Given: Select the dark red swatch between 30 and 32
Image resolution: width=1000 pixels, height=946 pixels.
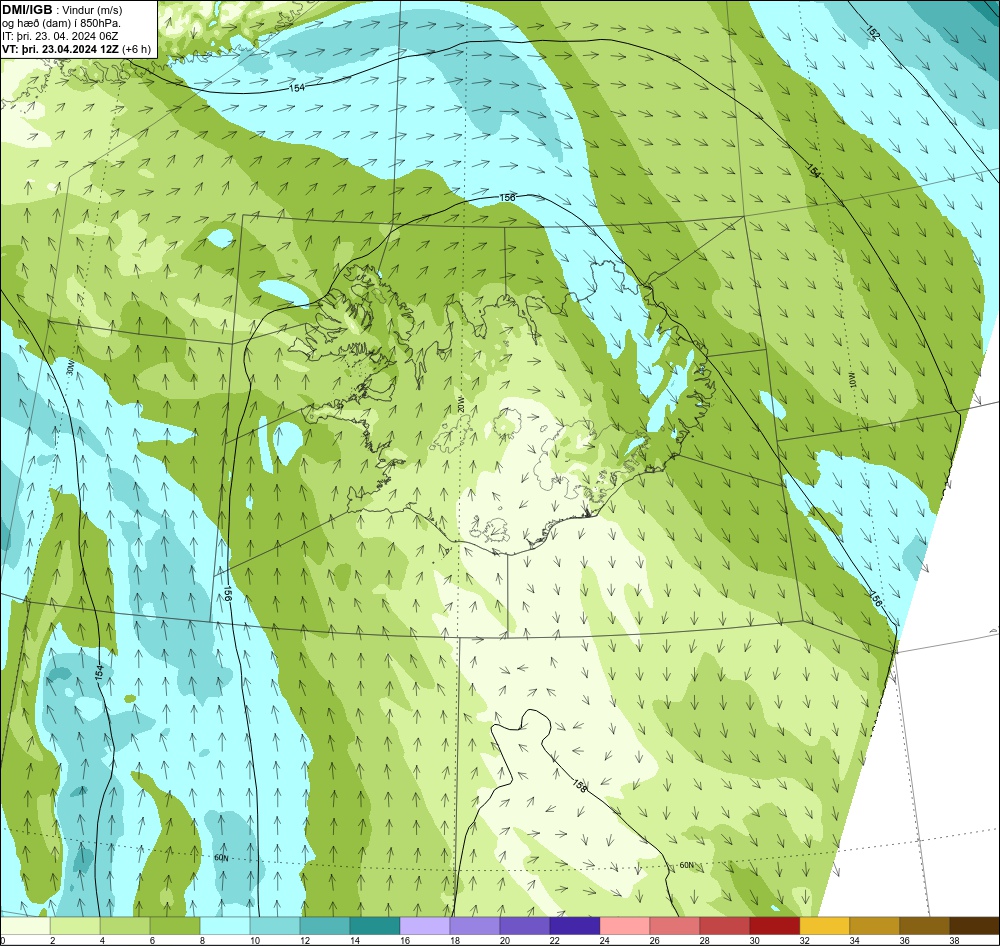Looking at the screenshot, I should (x=774, y=926).
